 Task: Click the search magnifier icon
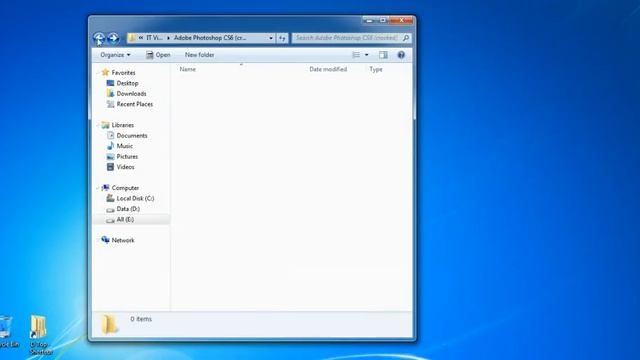click(406, 38)
